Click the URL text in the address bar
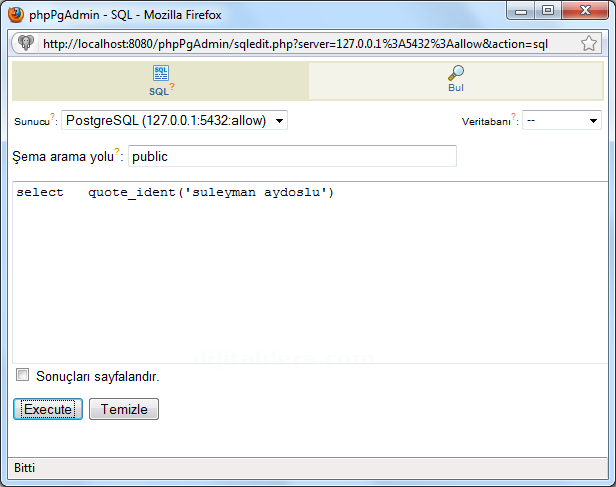Image resolution: width=616 pixels, height=487 pixels. [295, 44]
